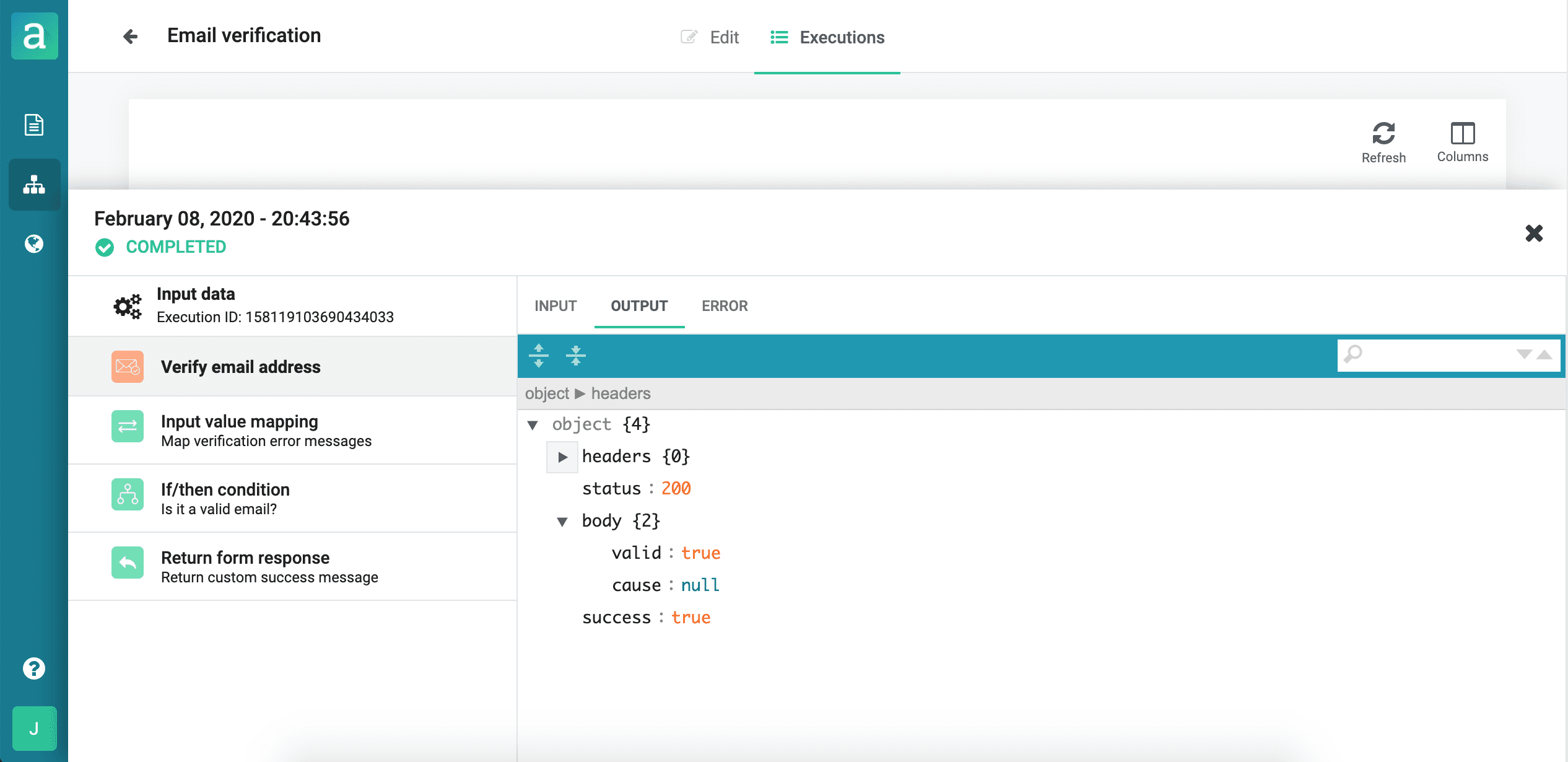Click the Verify email address envelope icon
The width and height of the screenshot is (1568, 762).
tap(128, 367)
